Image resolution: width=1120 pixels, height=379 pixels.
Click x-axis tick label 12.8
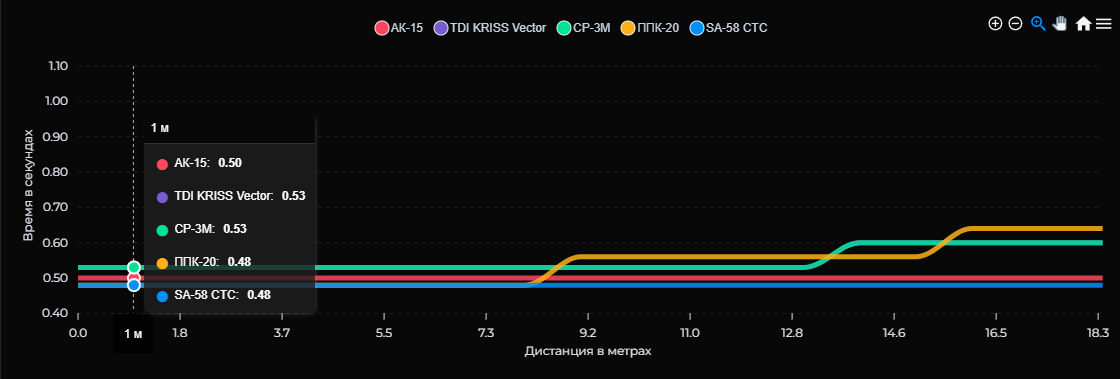click(x=791, y=333)
